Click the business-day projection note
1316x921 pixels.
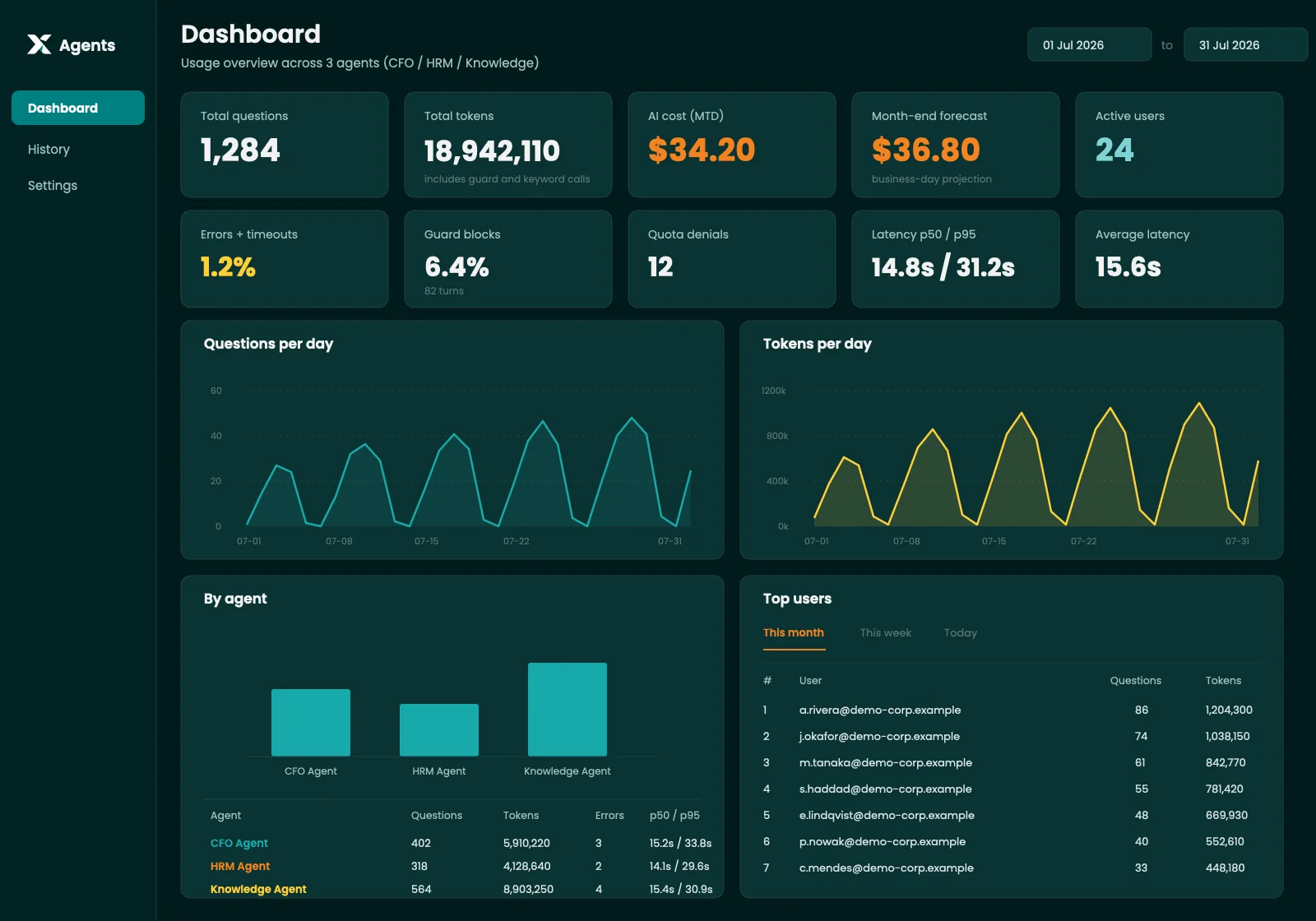tap(932, 179)
